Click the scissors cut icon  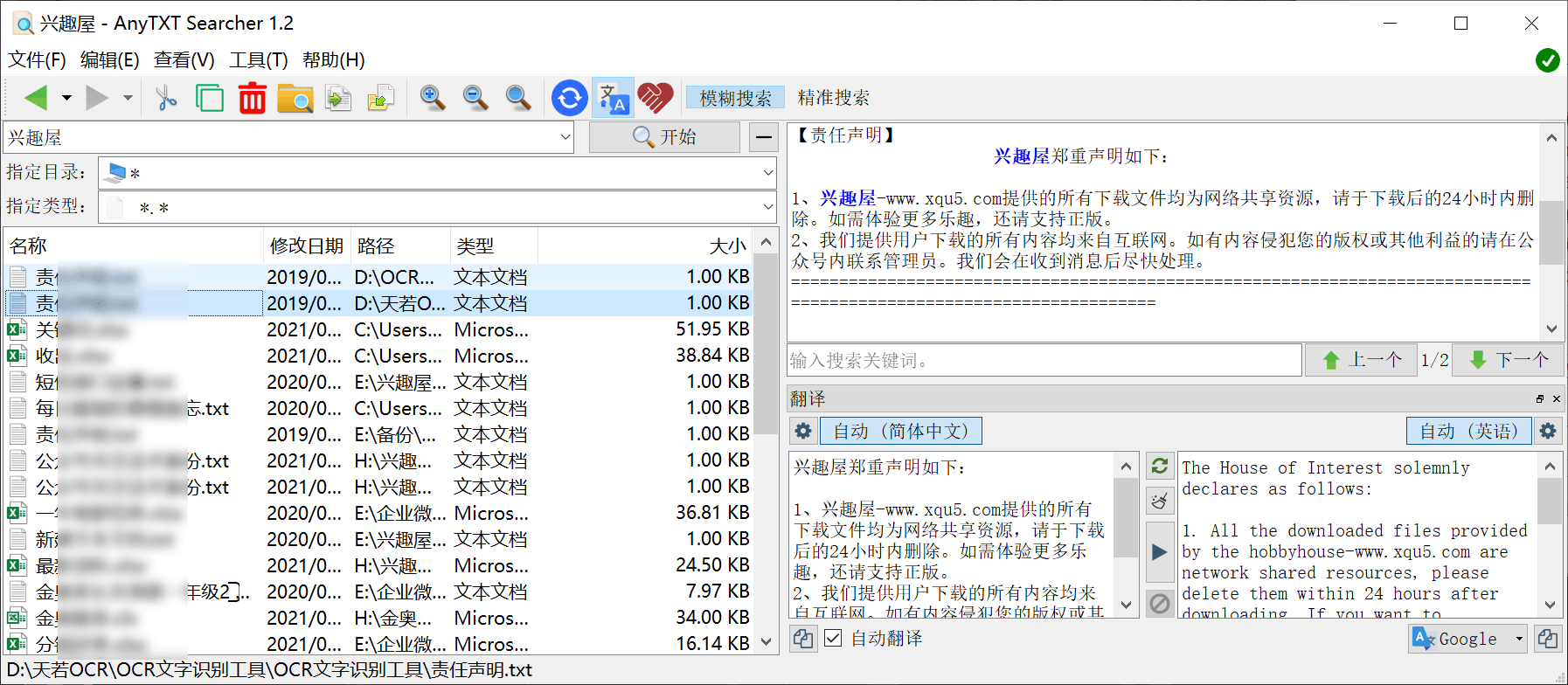[x=165, y=98]
